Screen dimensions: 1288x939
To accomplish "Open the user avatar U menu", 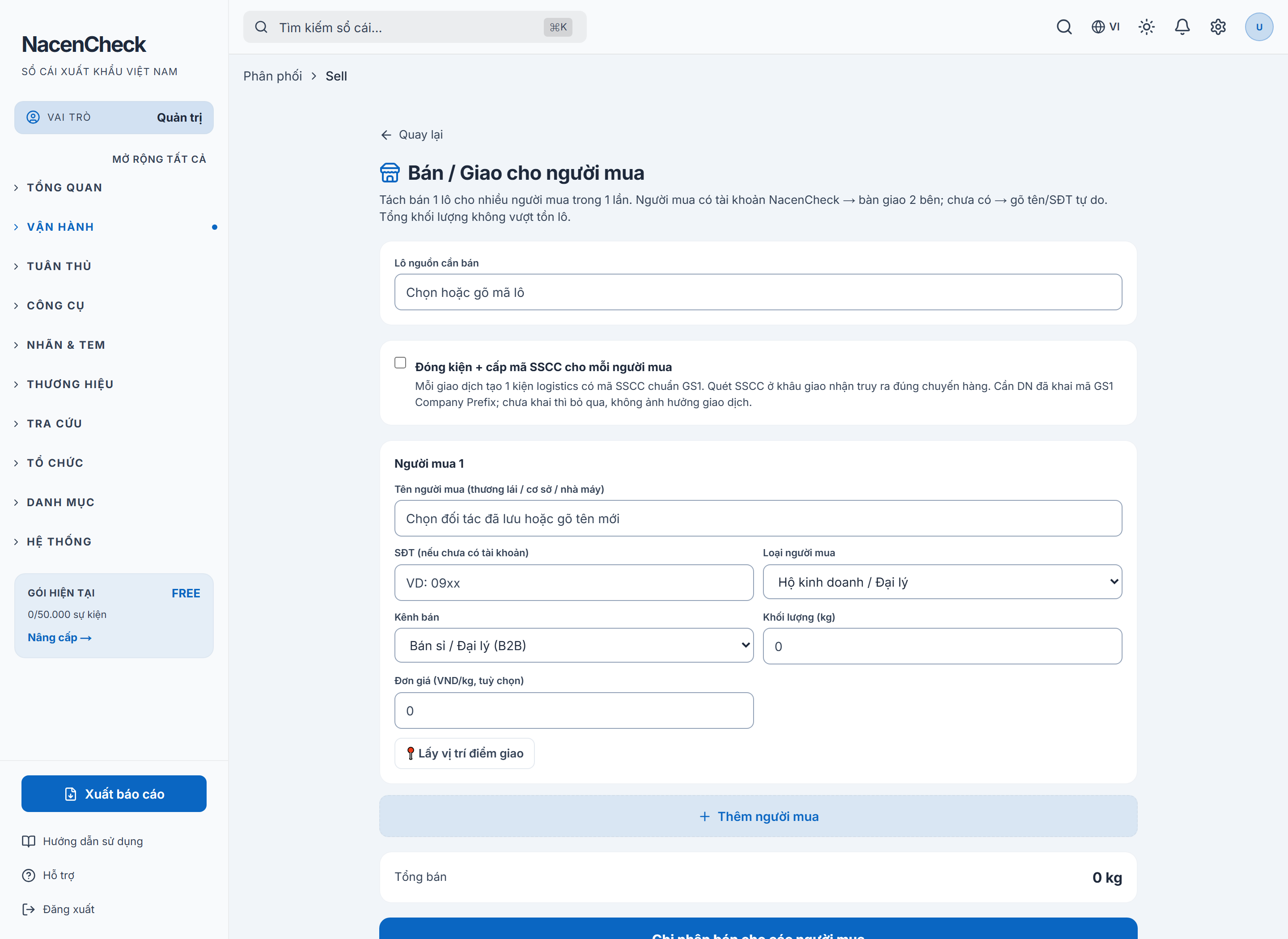I will [1259, 27].
